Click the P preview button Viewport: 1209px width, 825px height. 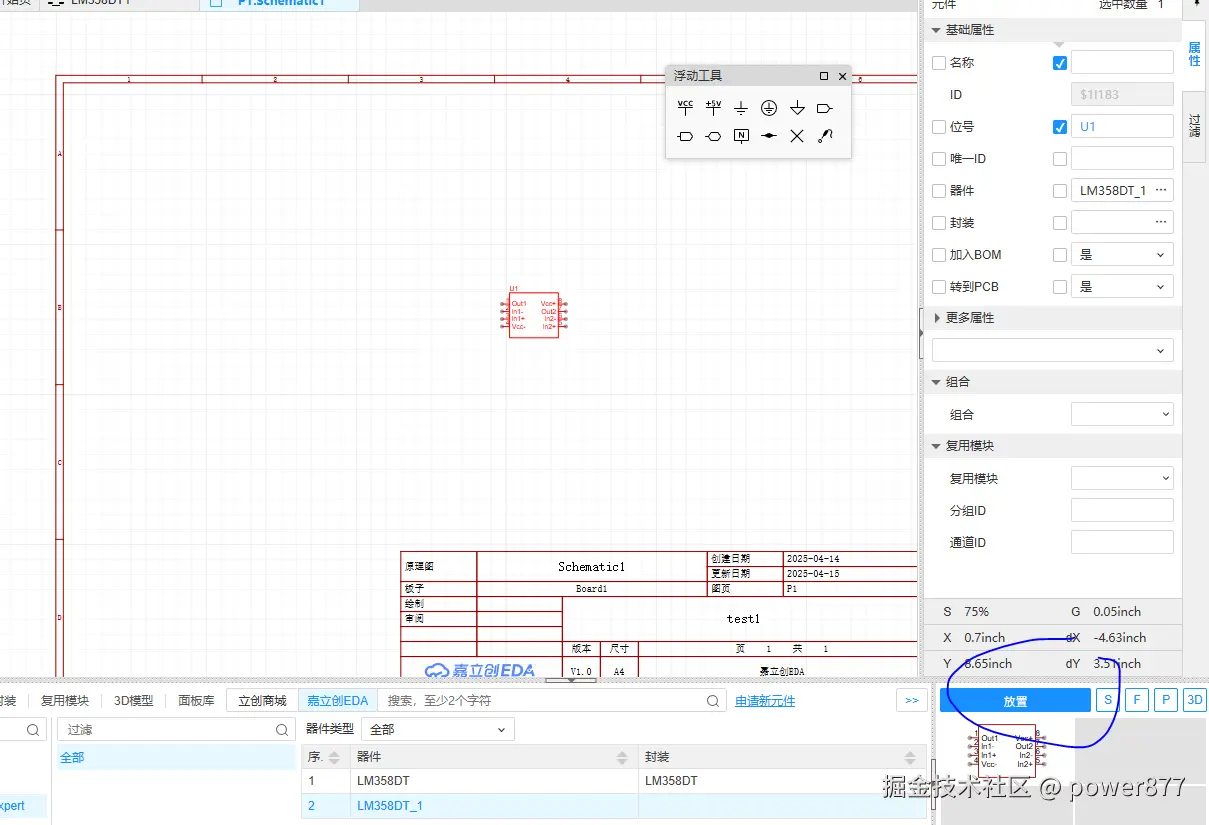click(1165, 701)
